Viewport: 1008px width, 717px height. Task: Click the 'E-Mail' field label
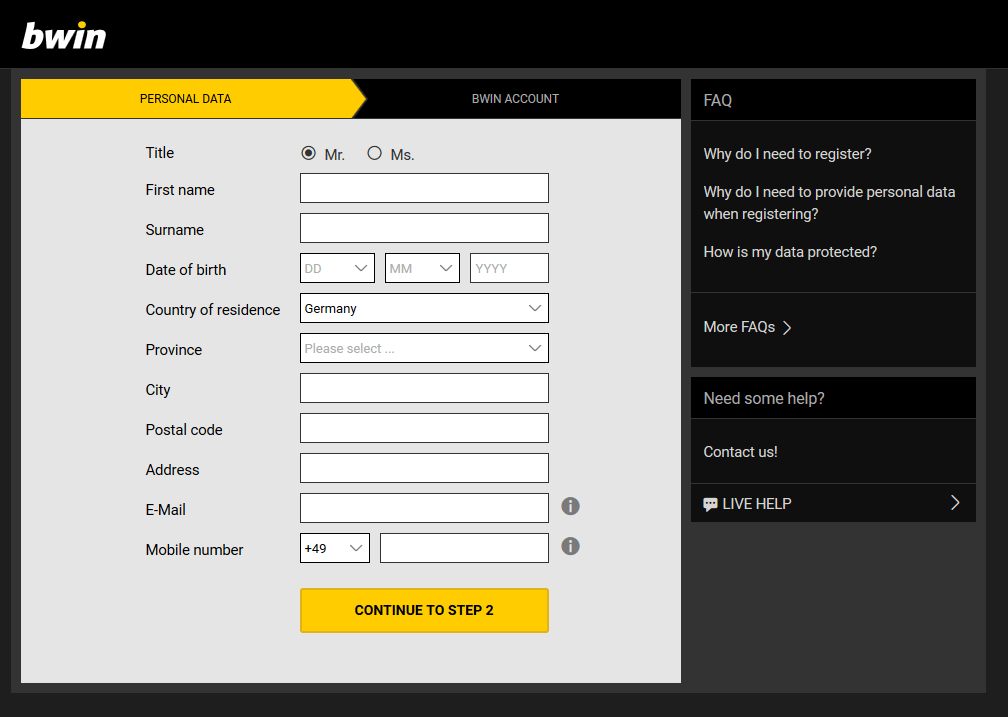[x=165, y=509]
